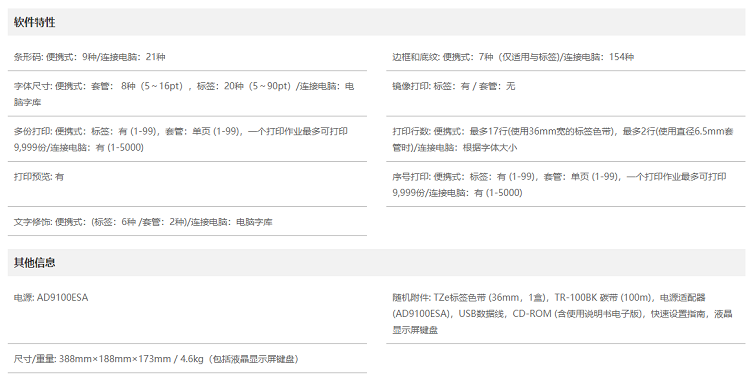Screen dimensions: 750x379
Task: Select the 镜像打印 specification row
Action: (x=566, y=94)
